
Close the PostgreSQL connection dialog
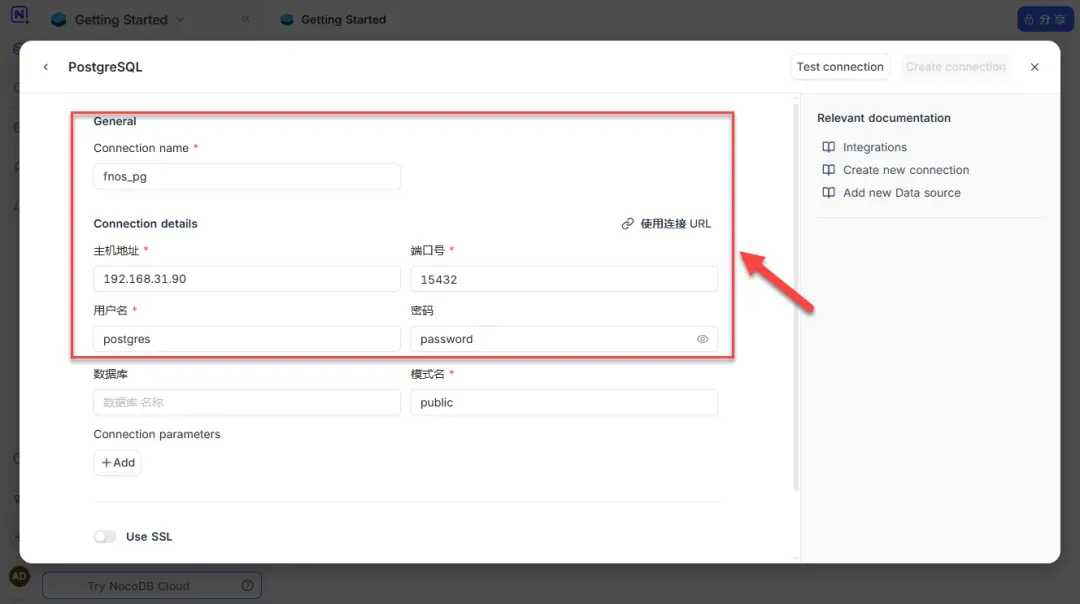click(x=1034, y=67)
